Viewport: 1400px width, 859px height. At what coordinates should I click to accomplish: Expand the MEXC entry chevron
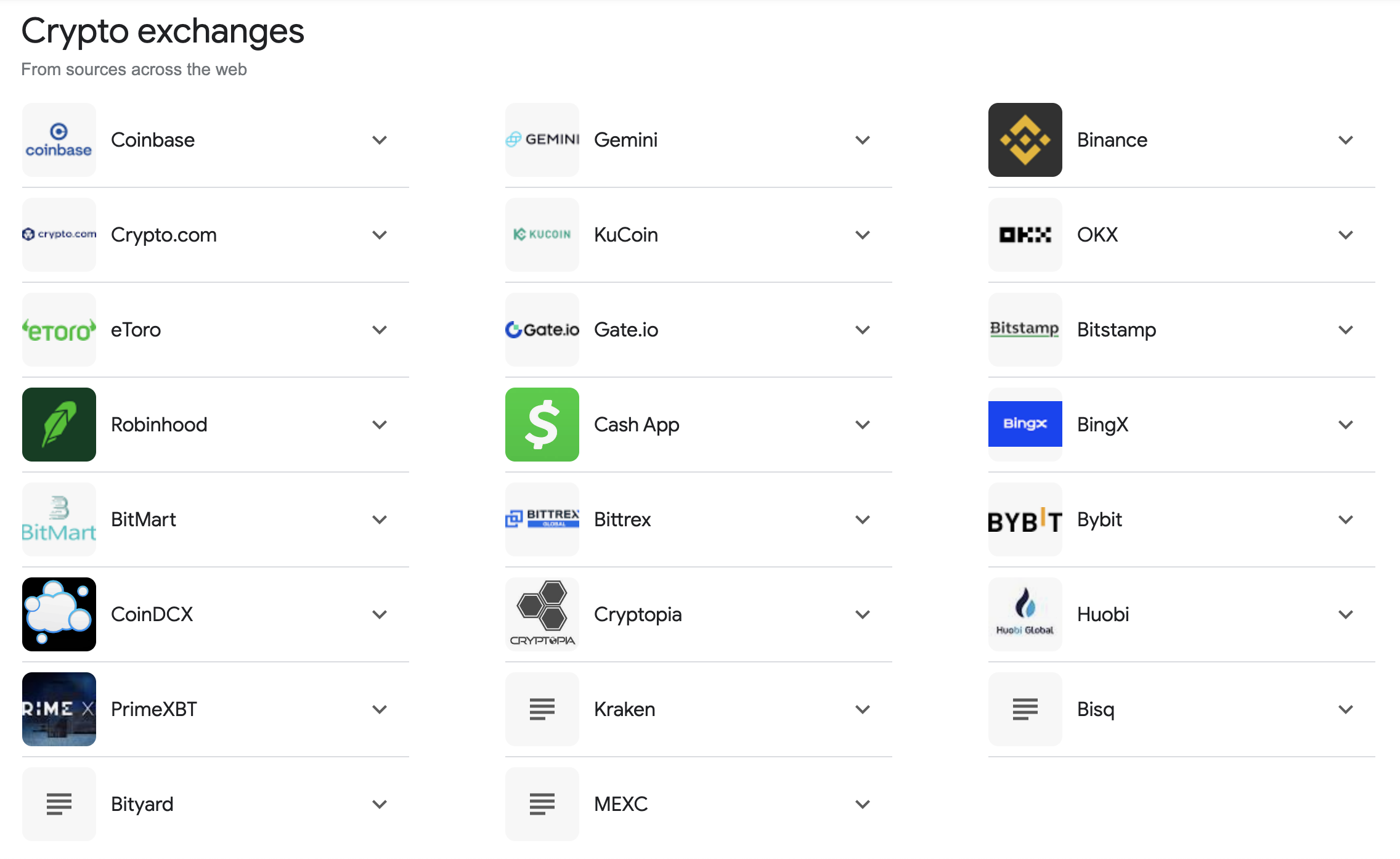coord(863,805)
